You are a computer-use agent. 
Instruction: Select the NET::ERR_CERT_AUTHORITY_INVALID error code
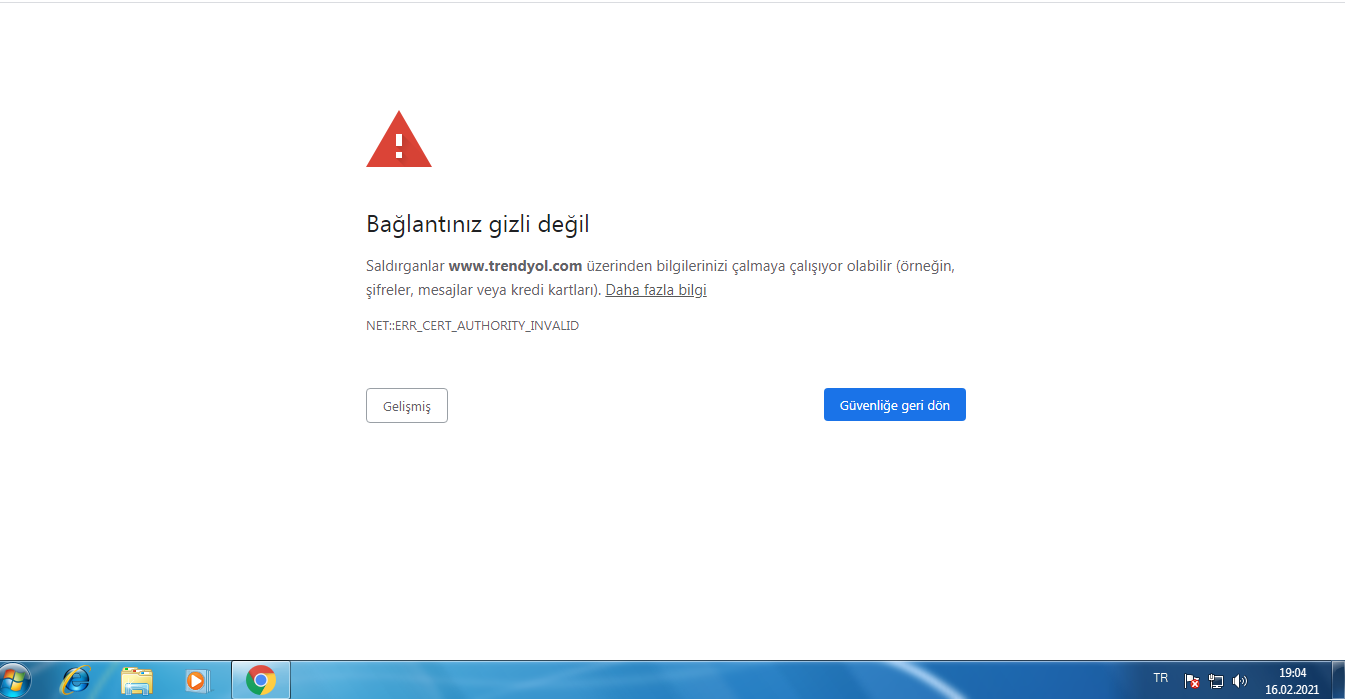472,324
